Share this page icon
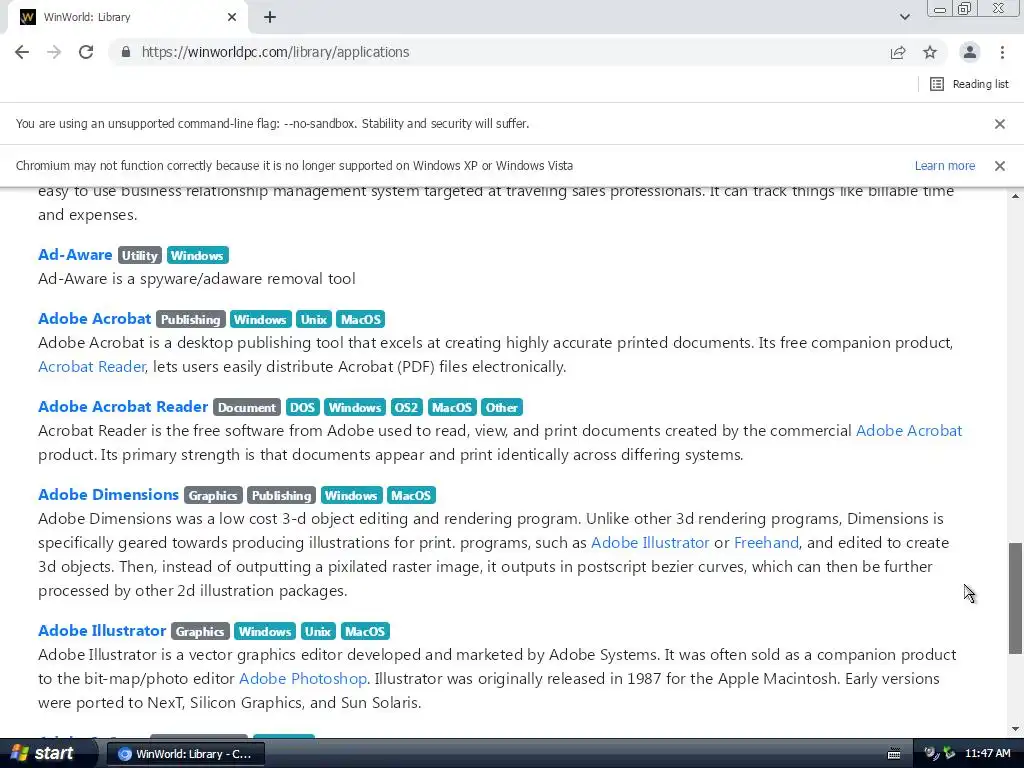Image resolution: width=1024 pixels, height=768 pixels. 898,52
